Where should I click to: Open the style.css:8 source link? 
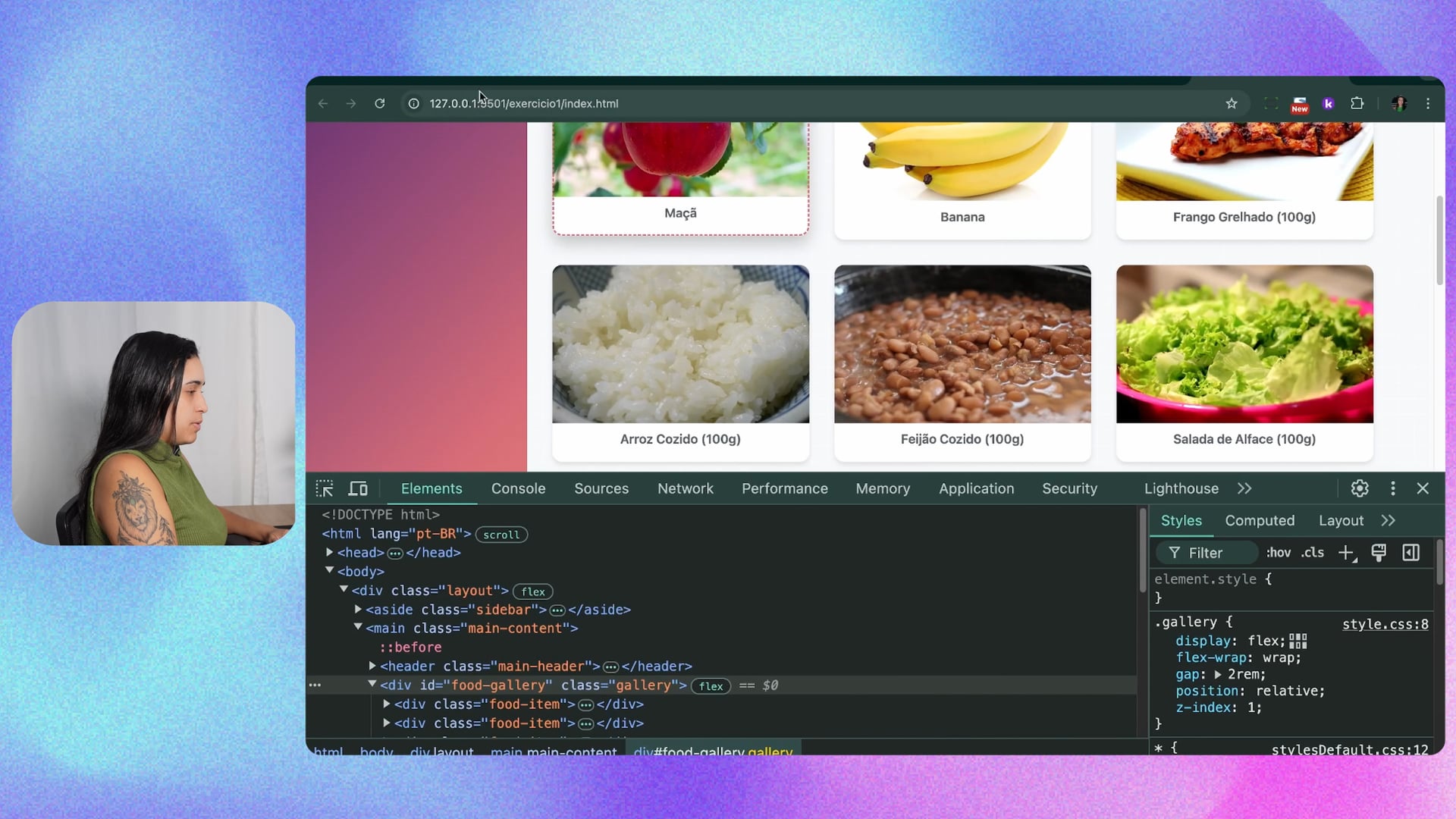click(1385, 624)
